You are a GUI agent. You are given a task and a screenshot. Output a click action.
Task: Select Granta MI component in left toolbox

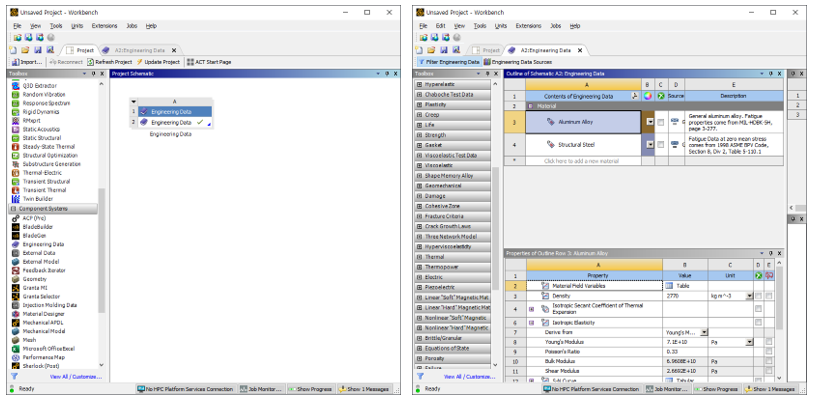[35, 287]
